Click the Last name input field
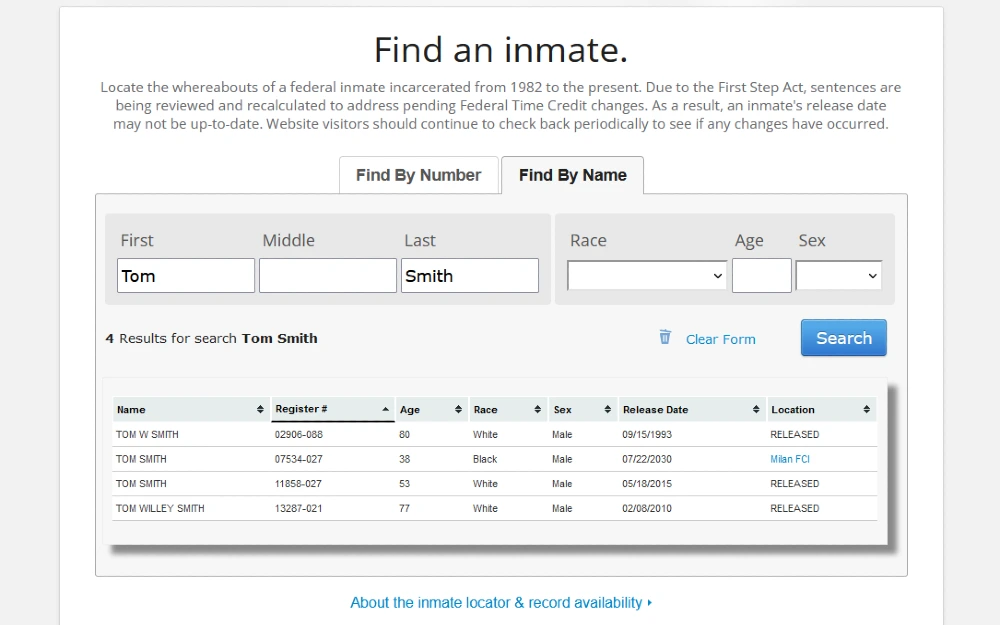This screenshot has height=625, width=1000. (469, 276)
